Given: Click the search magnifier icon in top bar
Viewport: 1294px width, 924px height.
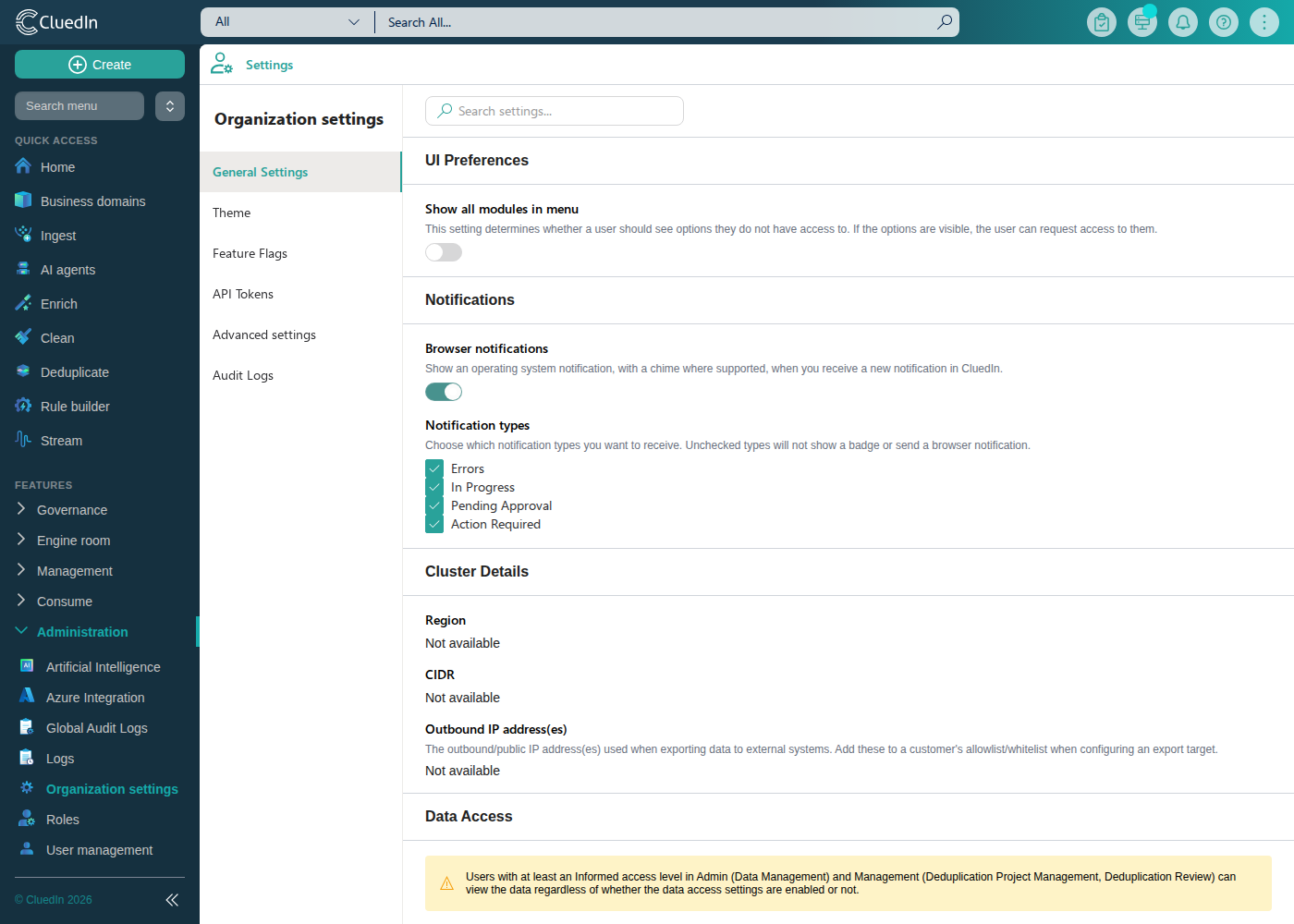Looking at the screenshot, I should pyautogui.click(x=944, y=21).
